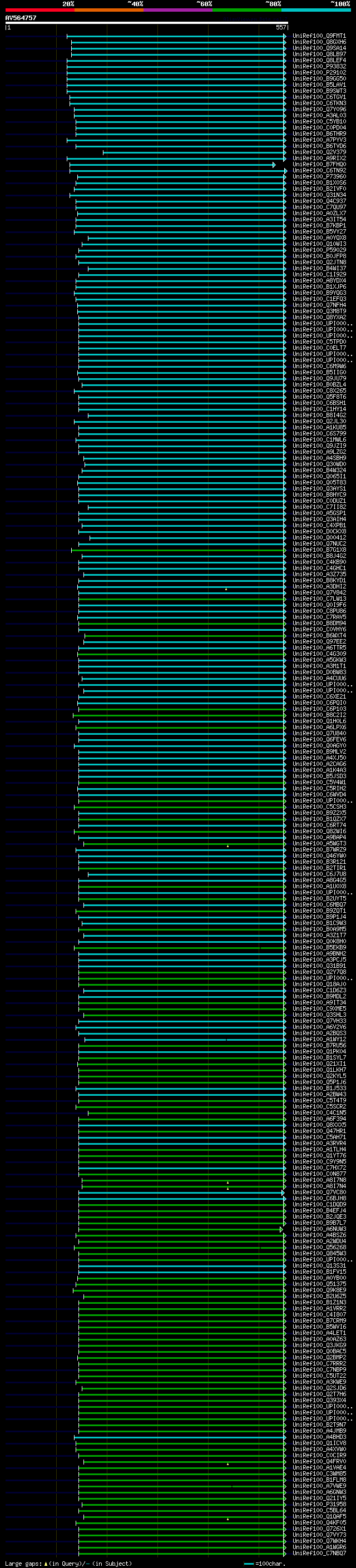Screen dimensions: 356x1568
Task: Click the green ~80% identity legend segment
Action: coord(247,10)
